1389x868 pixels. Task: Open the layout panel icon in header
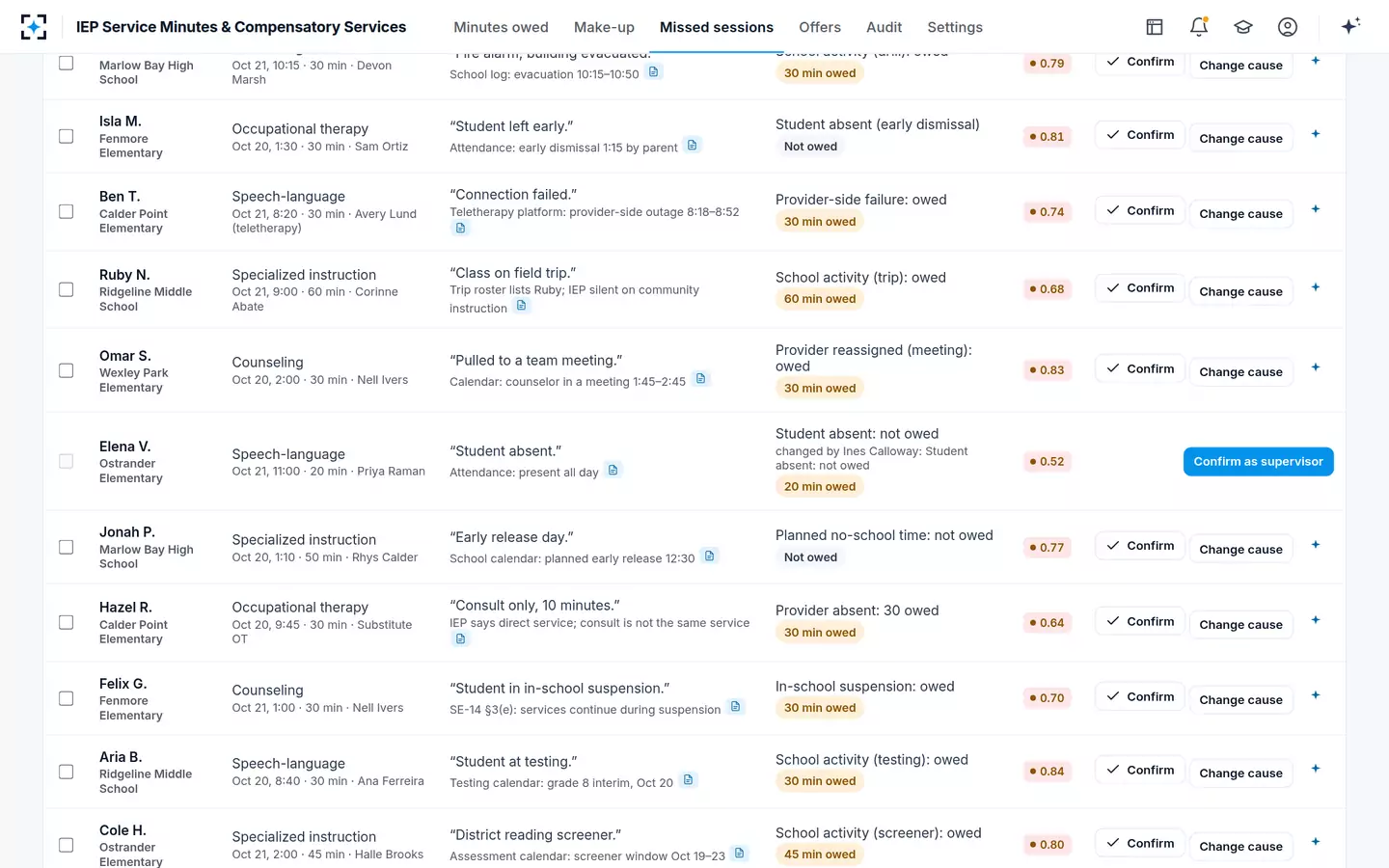pos(1155,27)
